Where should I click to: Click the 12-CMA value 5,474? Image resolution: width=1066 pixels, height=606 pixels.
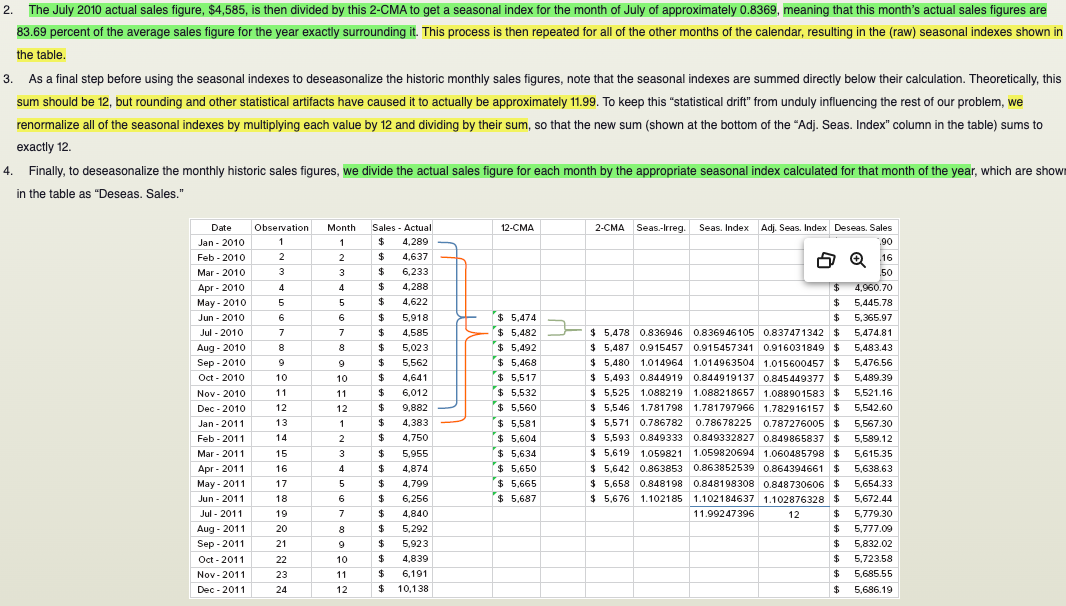(x=523, y=318)
